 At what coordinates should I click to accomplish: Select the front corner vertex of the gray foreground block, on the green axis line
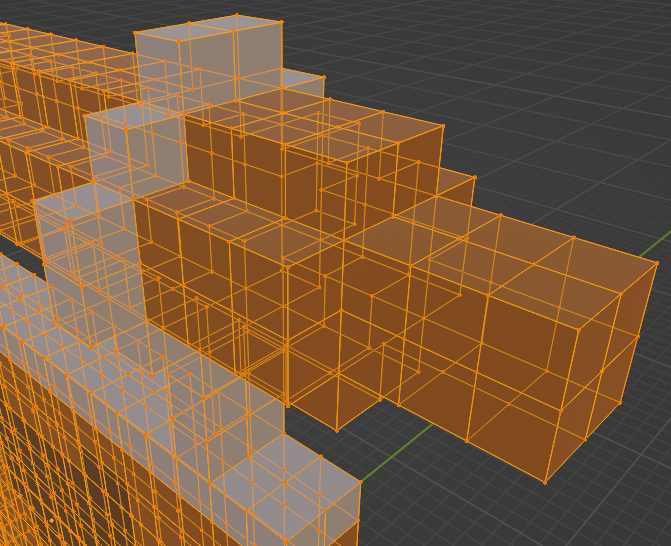361,482
